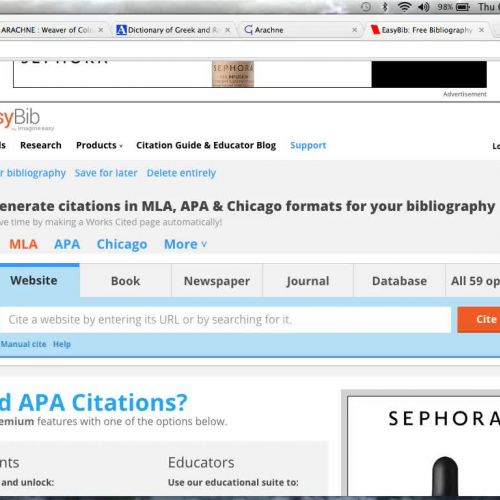
Task: Open the Bluetooth menu bar icon
Action: (385, 7)
